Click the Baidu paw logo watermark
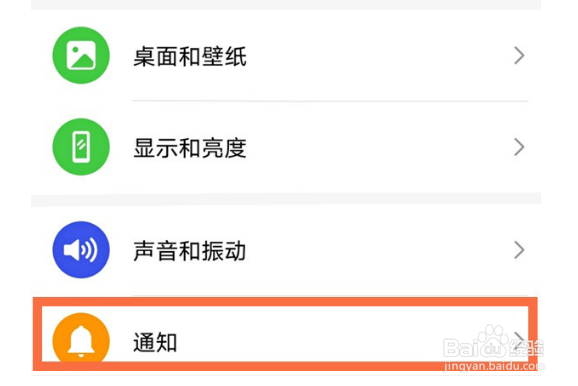 click(493, 341)
